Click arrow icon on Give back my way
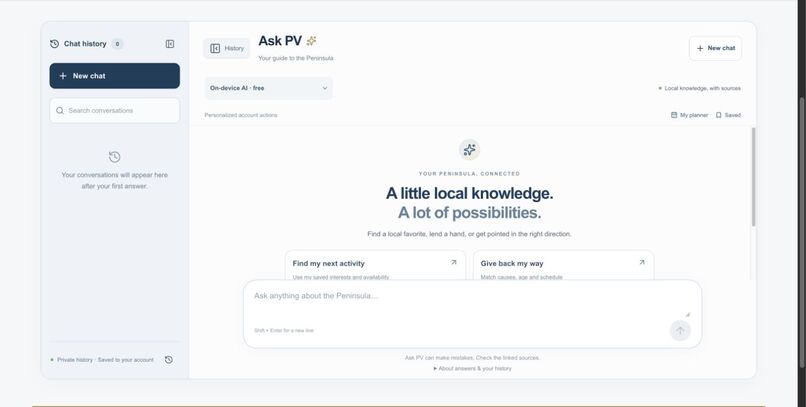 tap(642, 262)
